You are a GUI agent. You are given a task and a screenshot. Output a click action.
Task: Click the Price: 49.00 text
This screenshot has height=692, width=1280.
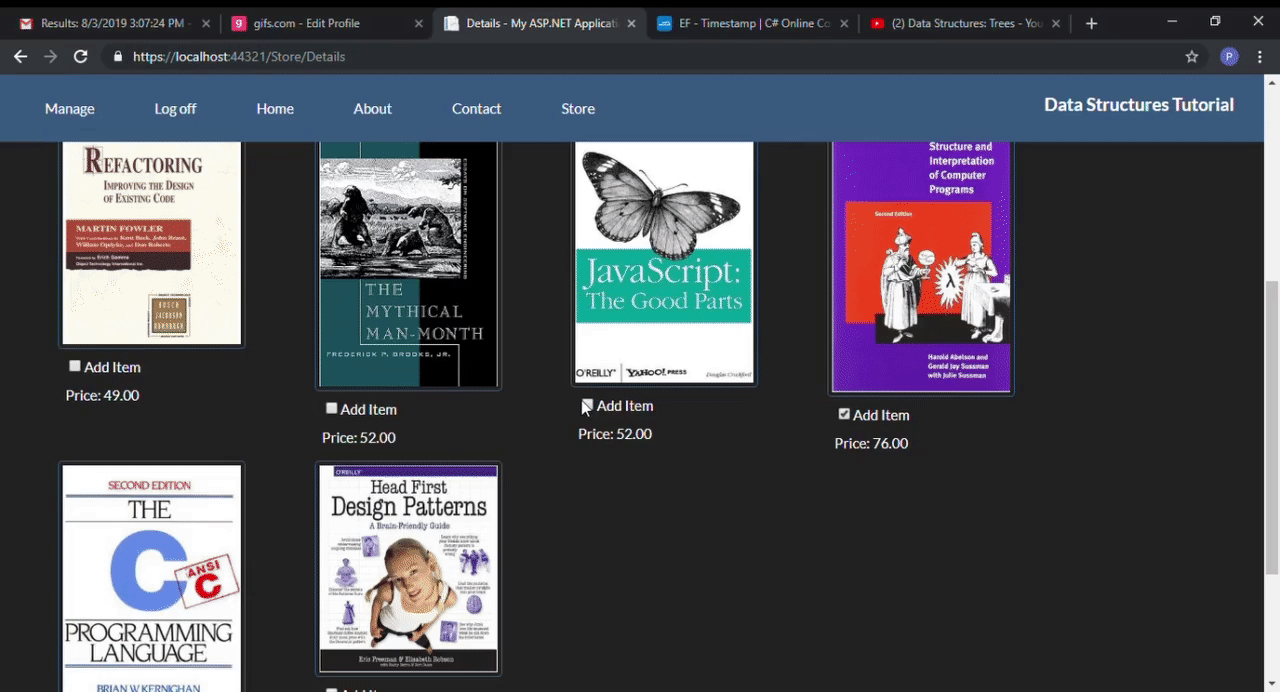point(102,395)
